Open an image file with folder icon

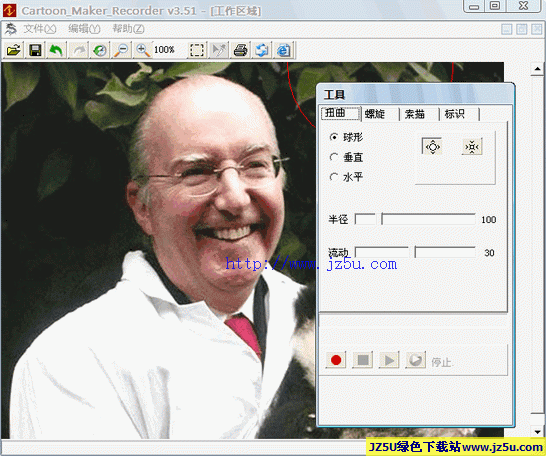pos(14,50)
